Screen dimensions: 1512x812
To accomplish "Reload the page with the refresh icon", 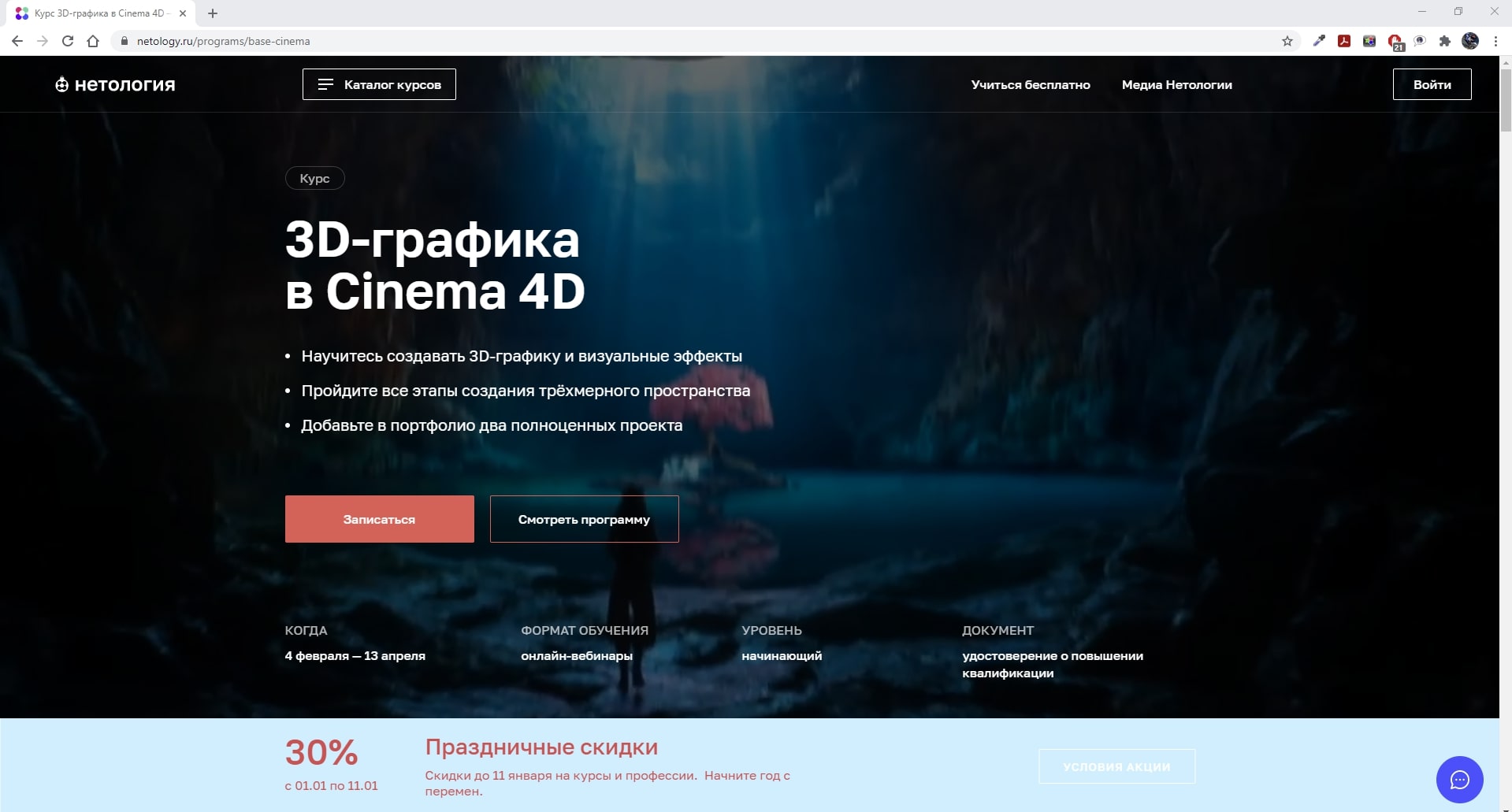I will pos(68,41).
